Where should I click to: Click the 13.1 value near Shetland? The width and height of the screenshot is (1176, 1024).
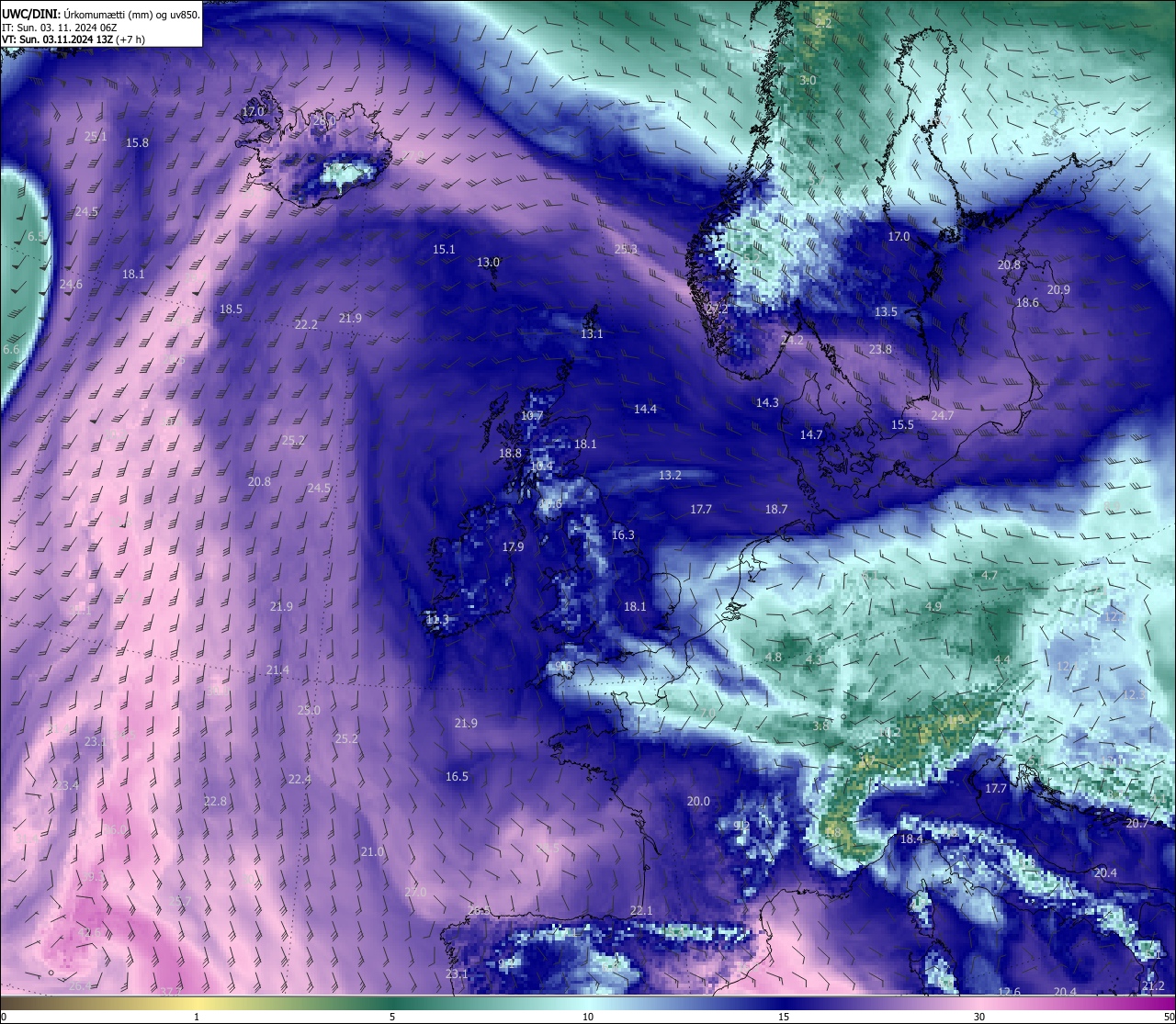[592, 334]
